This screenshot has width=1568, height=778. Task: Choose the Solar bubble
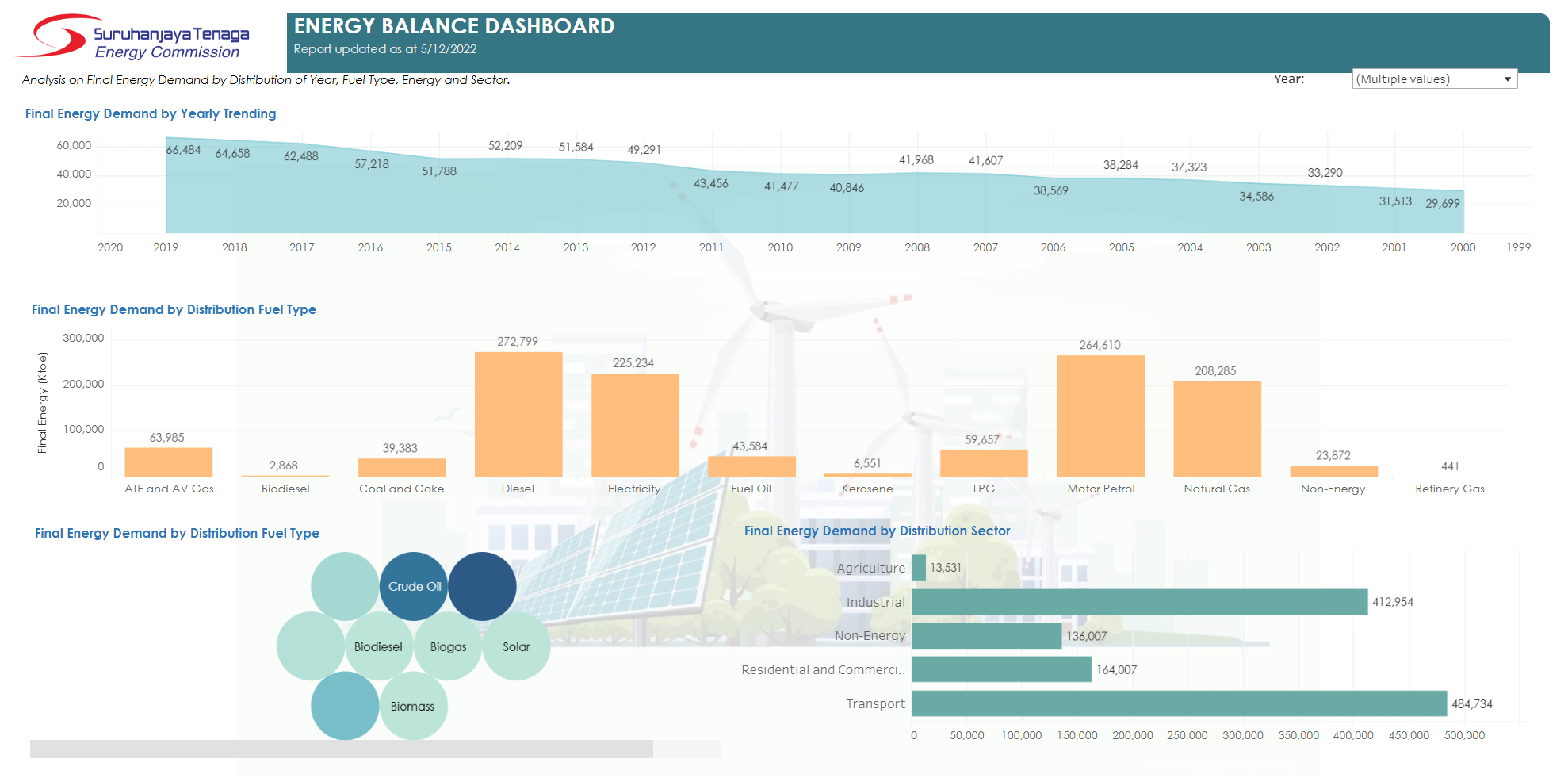click(x=516, y=647)
